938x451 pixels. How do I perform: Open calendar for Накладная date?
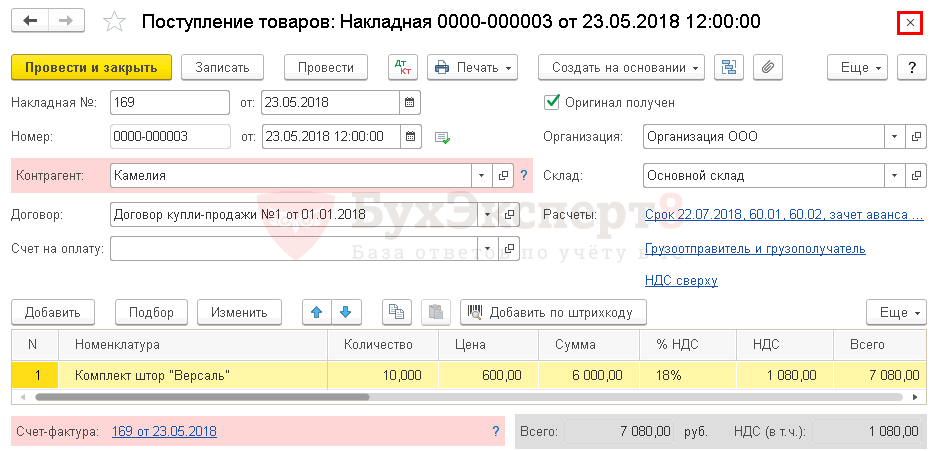(409, 102)
